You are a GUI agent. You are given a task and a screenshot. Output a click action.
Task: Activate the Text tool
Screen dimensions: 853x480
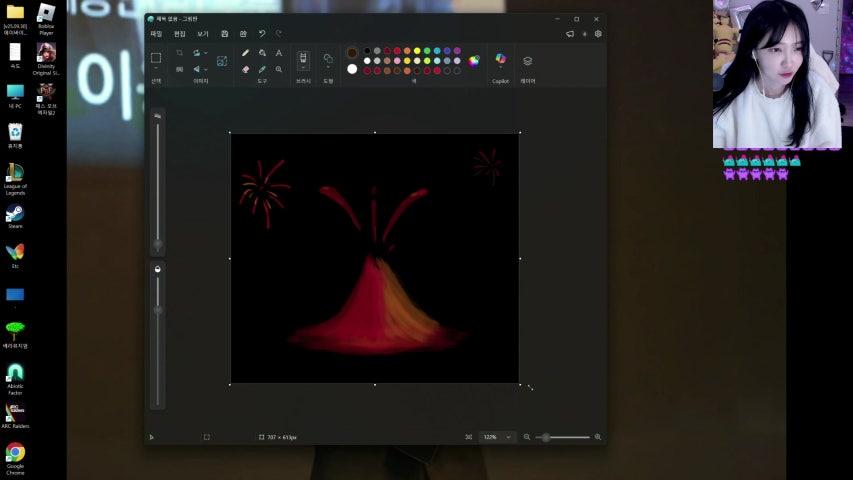(278, 53)
